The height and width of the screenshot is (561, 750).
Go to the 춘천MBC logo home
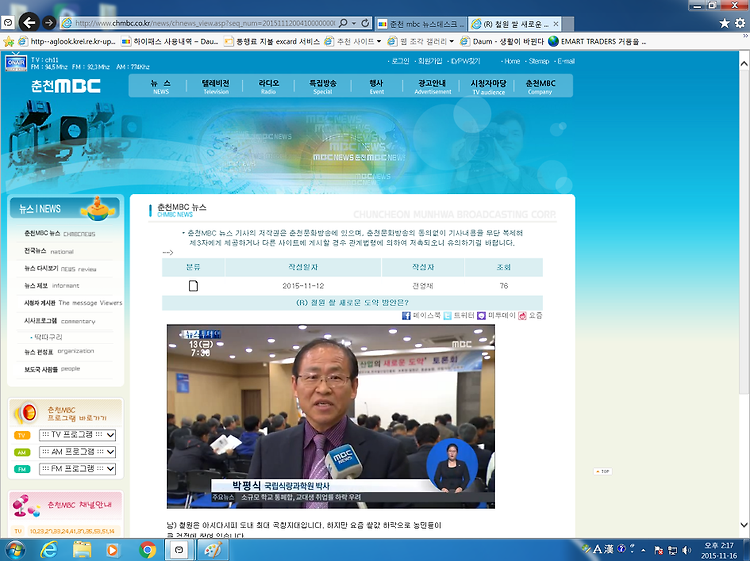click(x=66, y=86)
